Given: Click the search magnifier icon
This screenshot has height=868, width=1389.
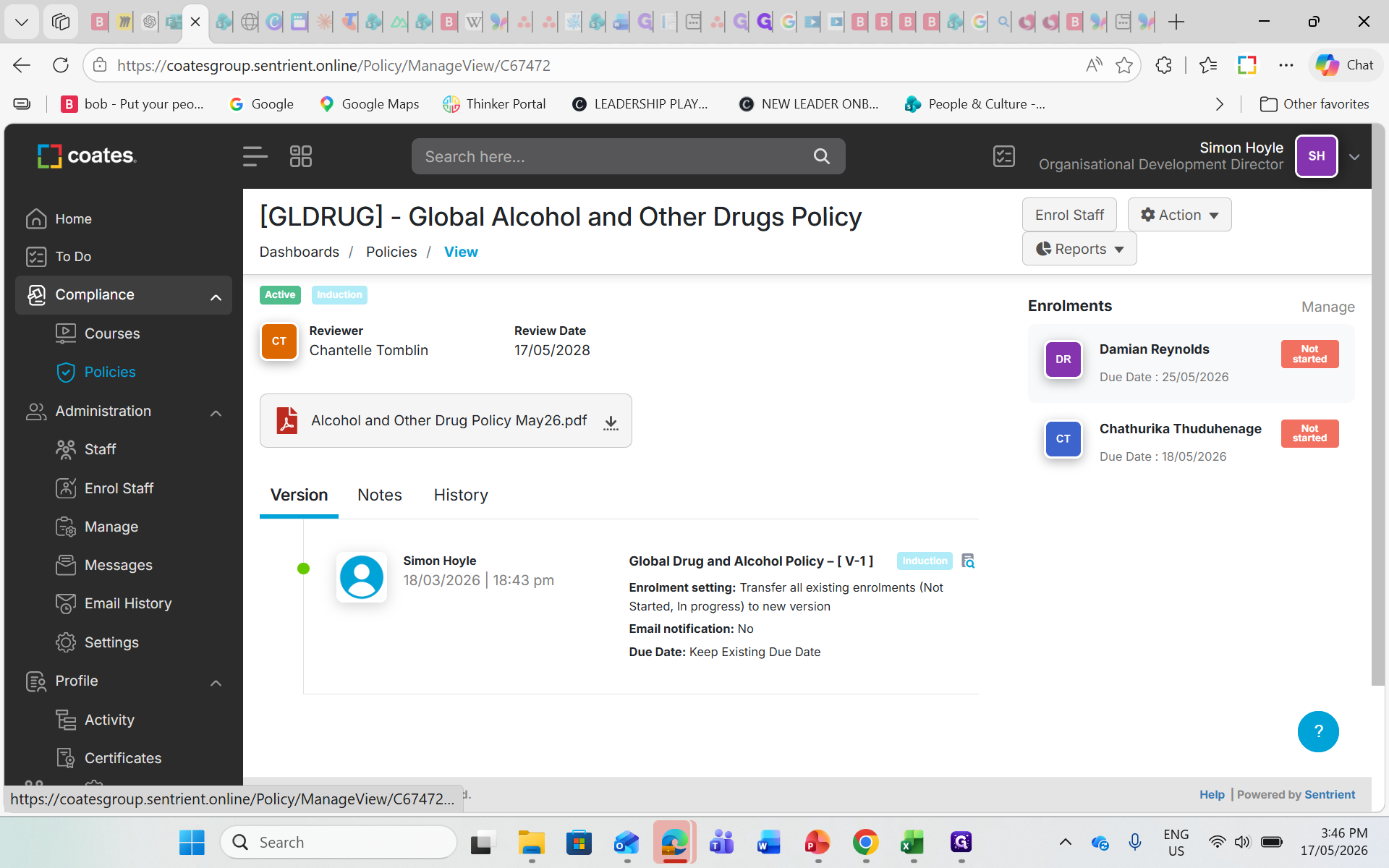Looking at the screenshot, I should coord(821,156).
